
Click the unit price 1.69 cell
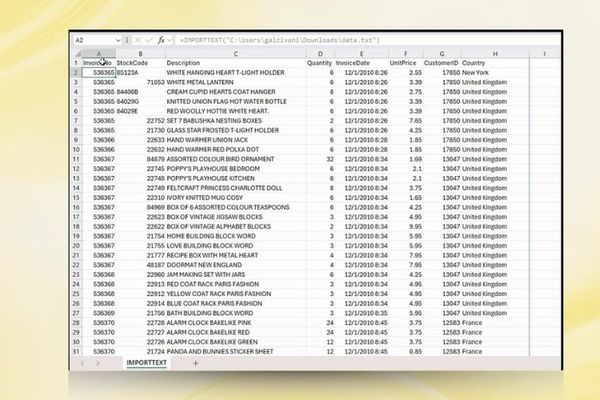coord(406,159)
